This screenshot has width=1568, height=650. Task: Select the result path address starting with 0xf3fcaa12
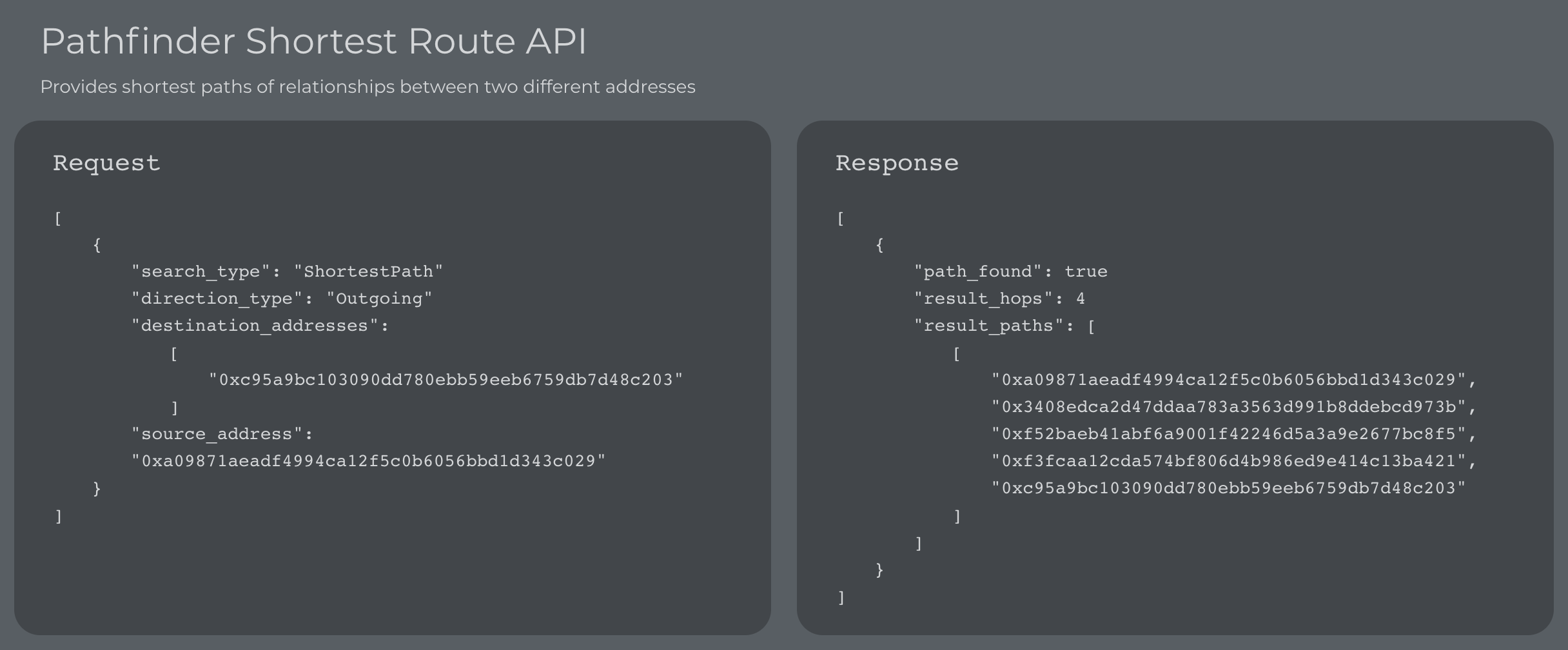coord(1229,461)
